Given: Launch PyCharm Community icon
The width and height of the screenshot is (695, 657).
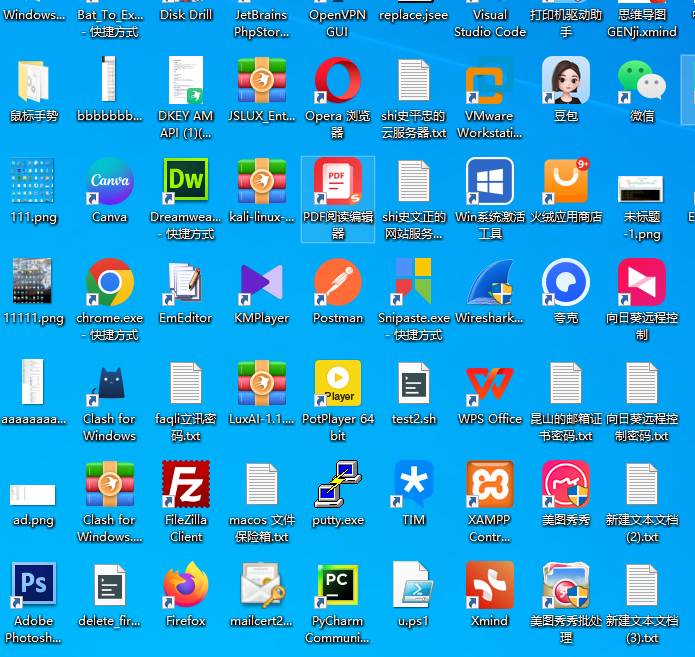Looking at the screenshot, I should pos(338,586).
